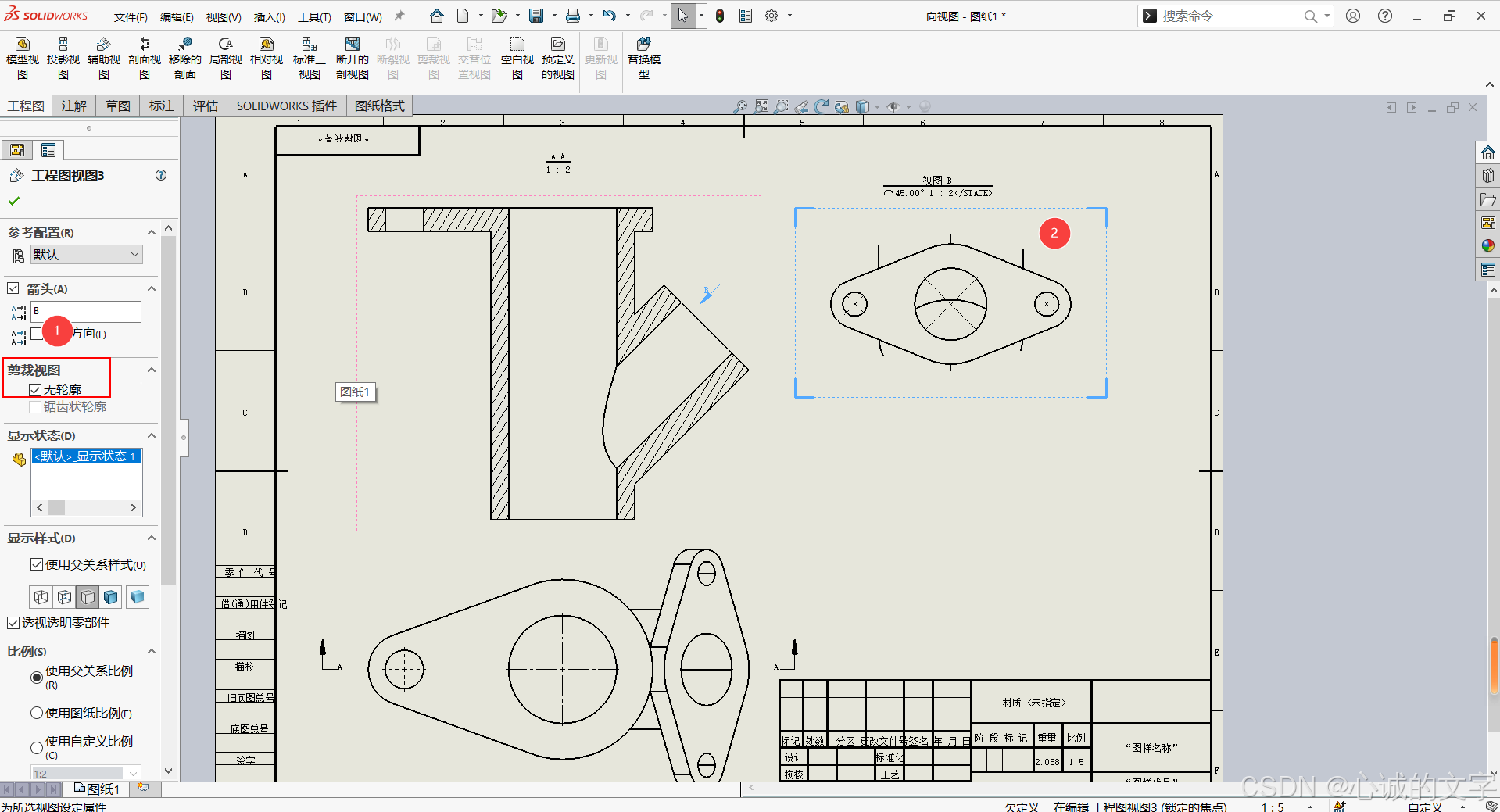This screenshot has width=1500, height=812.
Task: Click the arrow label B input field
Action: (86, 311)
